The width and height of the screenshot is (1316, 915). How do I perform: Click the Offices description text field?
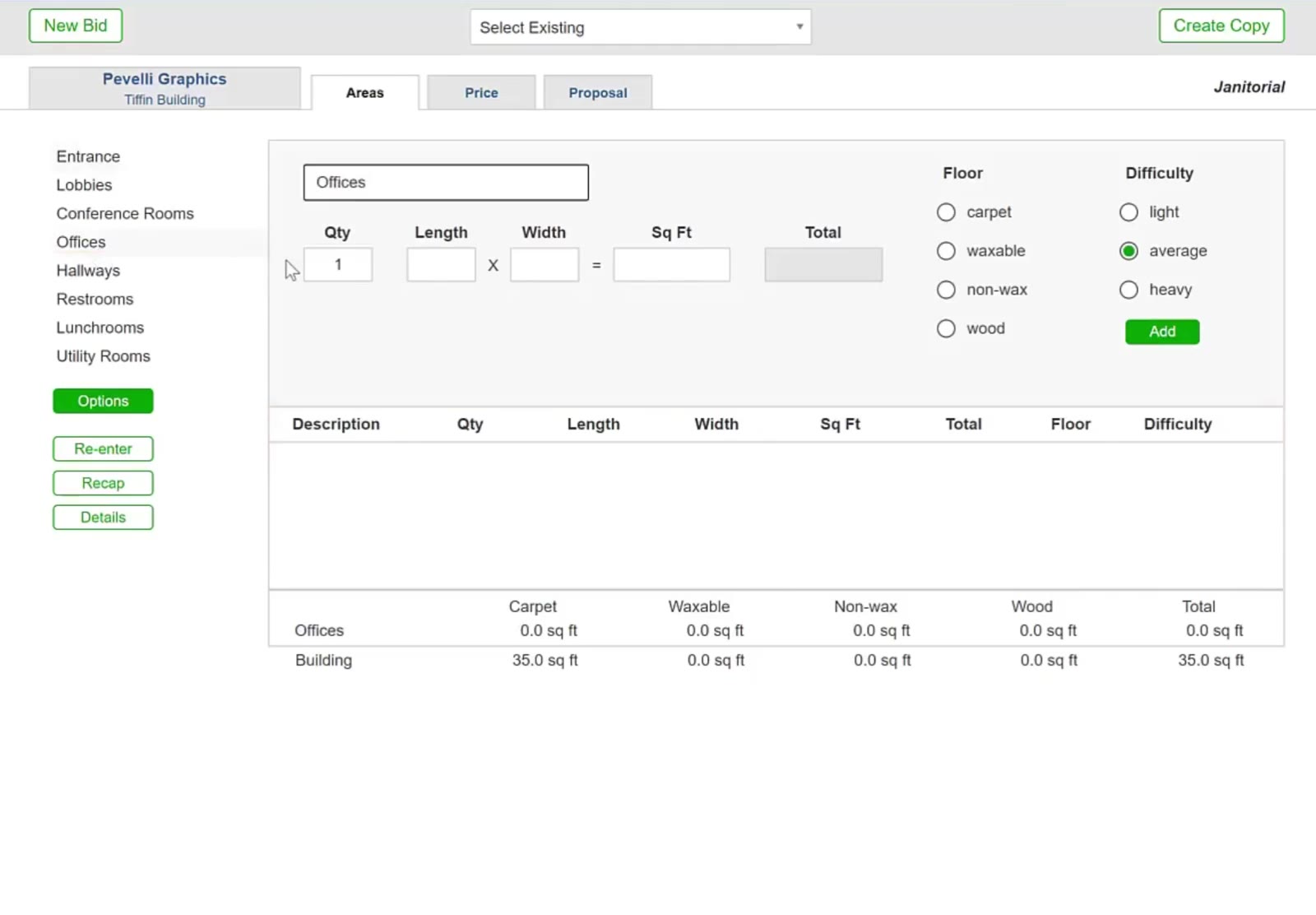pos(446,183)
